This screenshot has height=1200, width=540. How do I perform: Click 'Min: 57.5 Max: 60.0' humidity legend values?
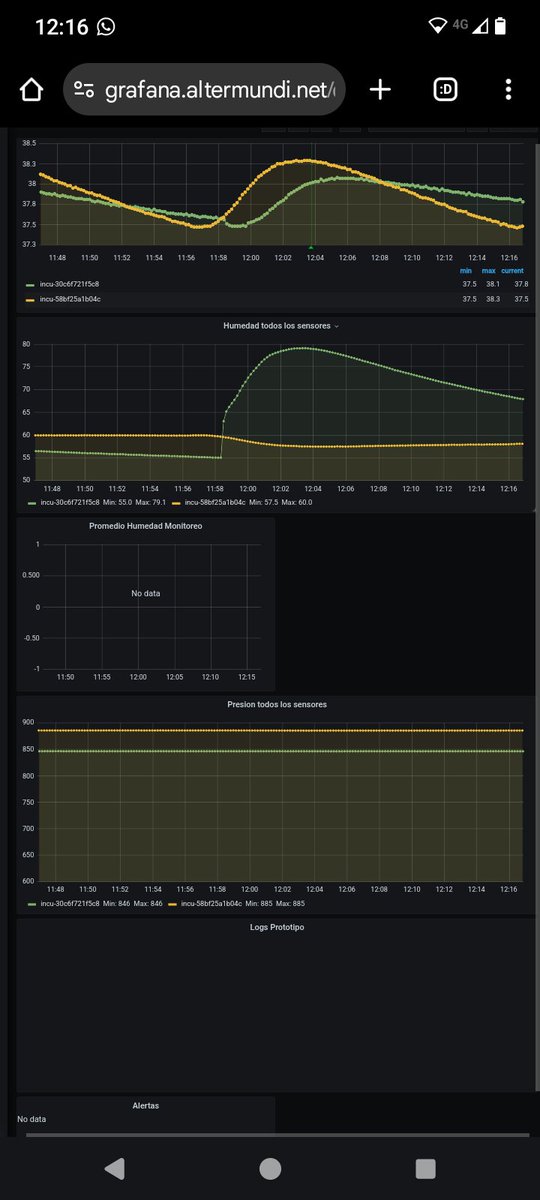[x=282, y=502]
